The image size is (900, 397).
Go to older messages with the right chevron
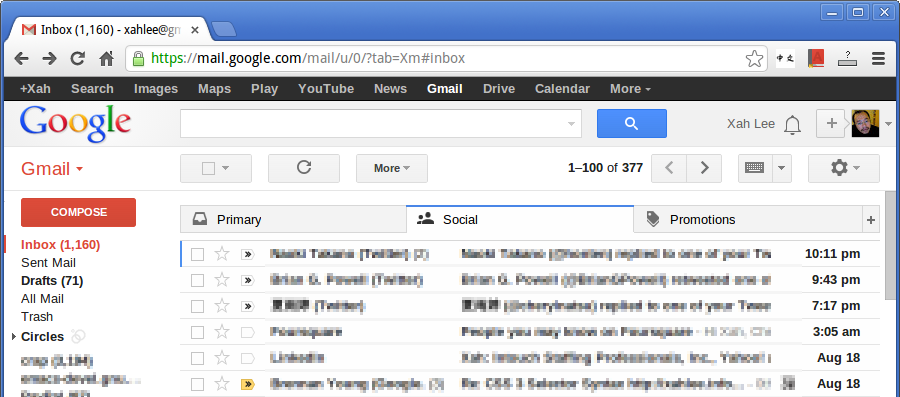[704, 168]
